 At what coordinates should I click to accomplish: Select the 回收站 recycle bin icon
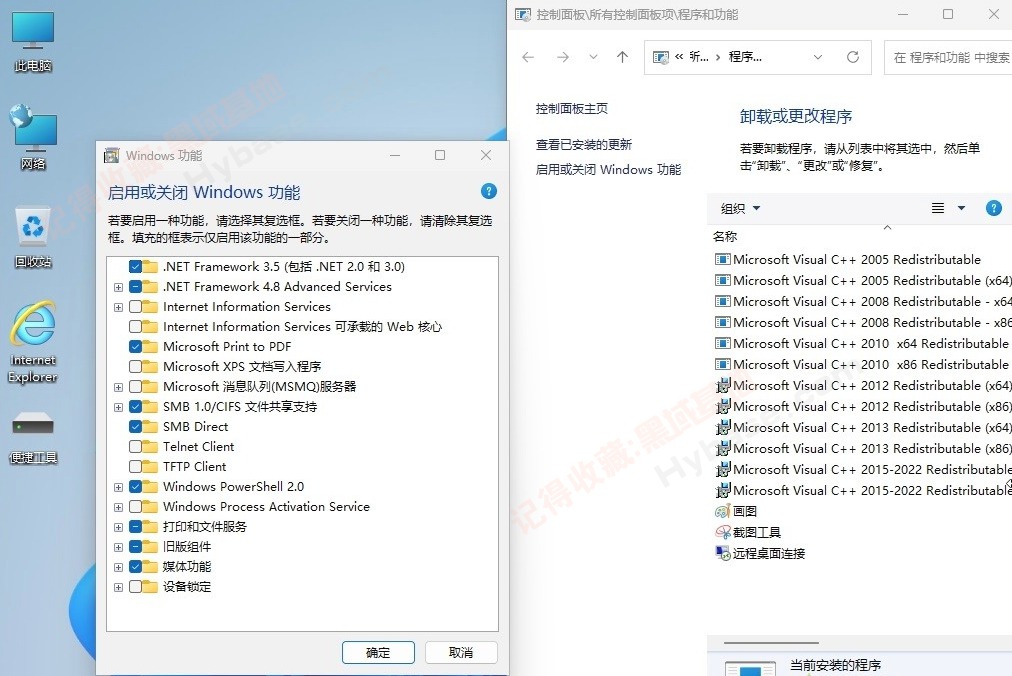pos(33,237)
